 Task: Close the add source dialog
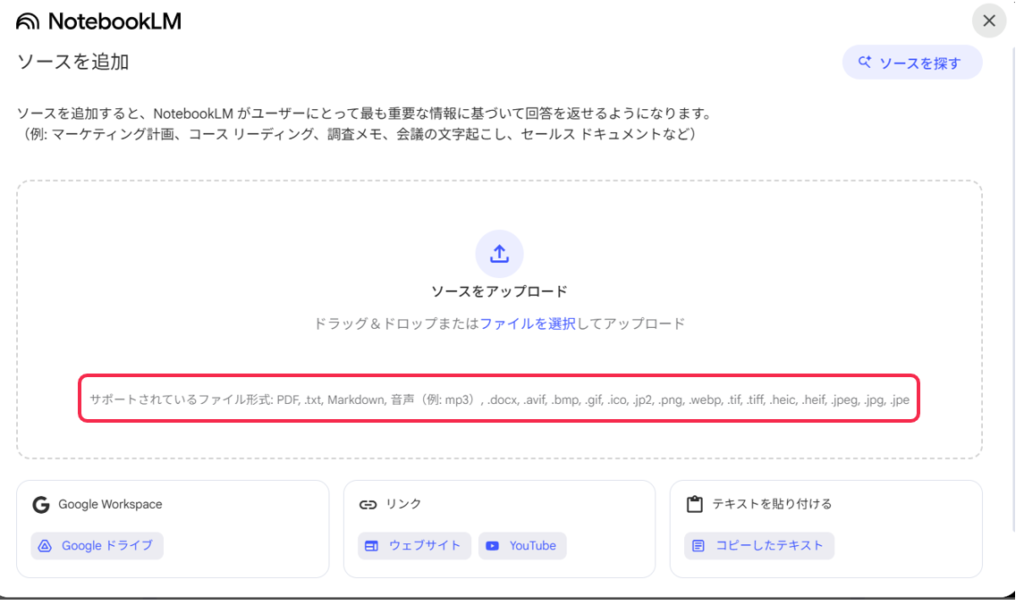[988, 21]
